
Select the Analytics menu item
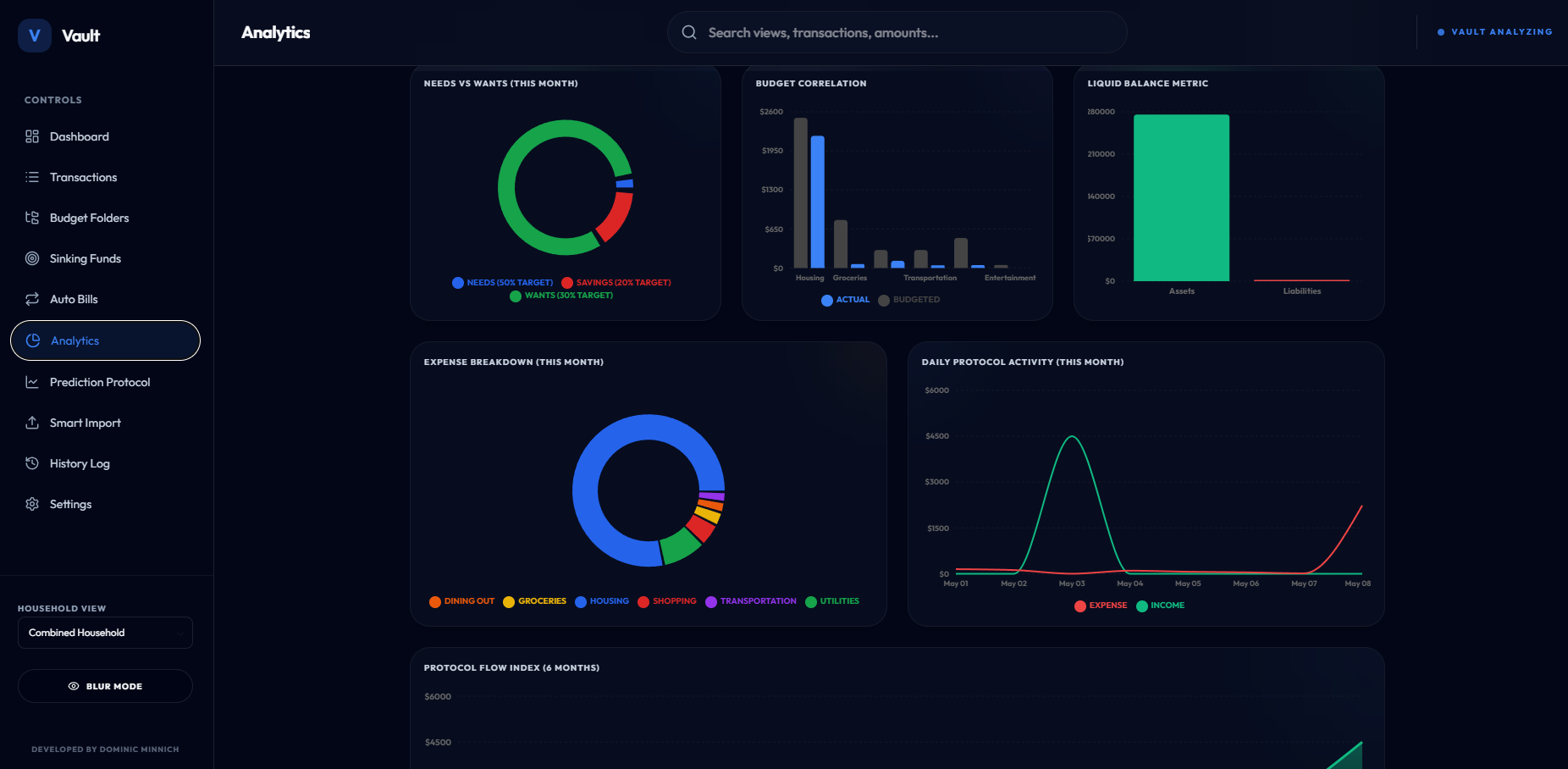105,340
